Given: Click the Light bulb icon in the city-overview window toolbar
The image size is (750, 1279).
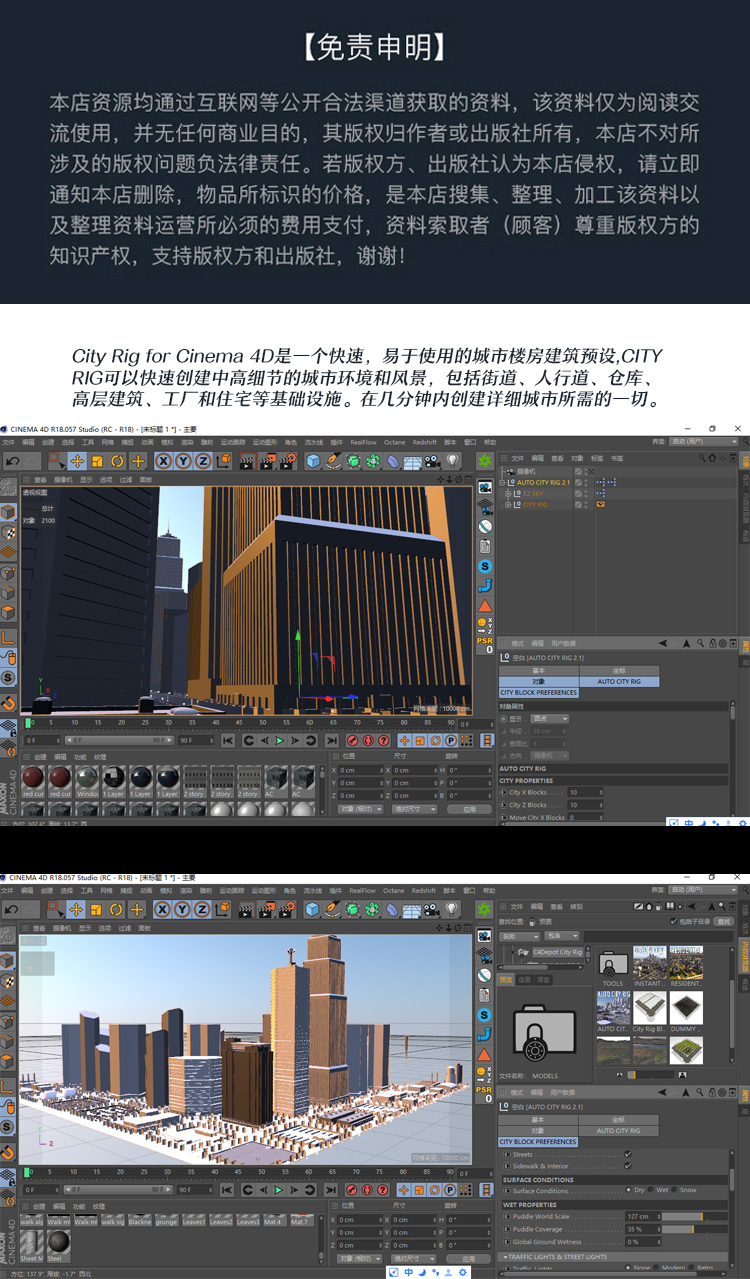Looking at the screenshot, I should 453,909.
